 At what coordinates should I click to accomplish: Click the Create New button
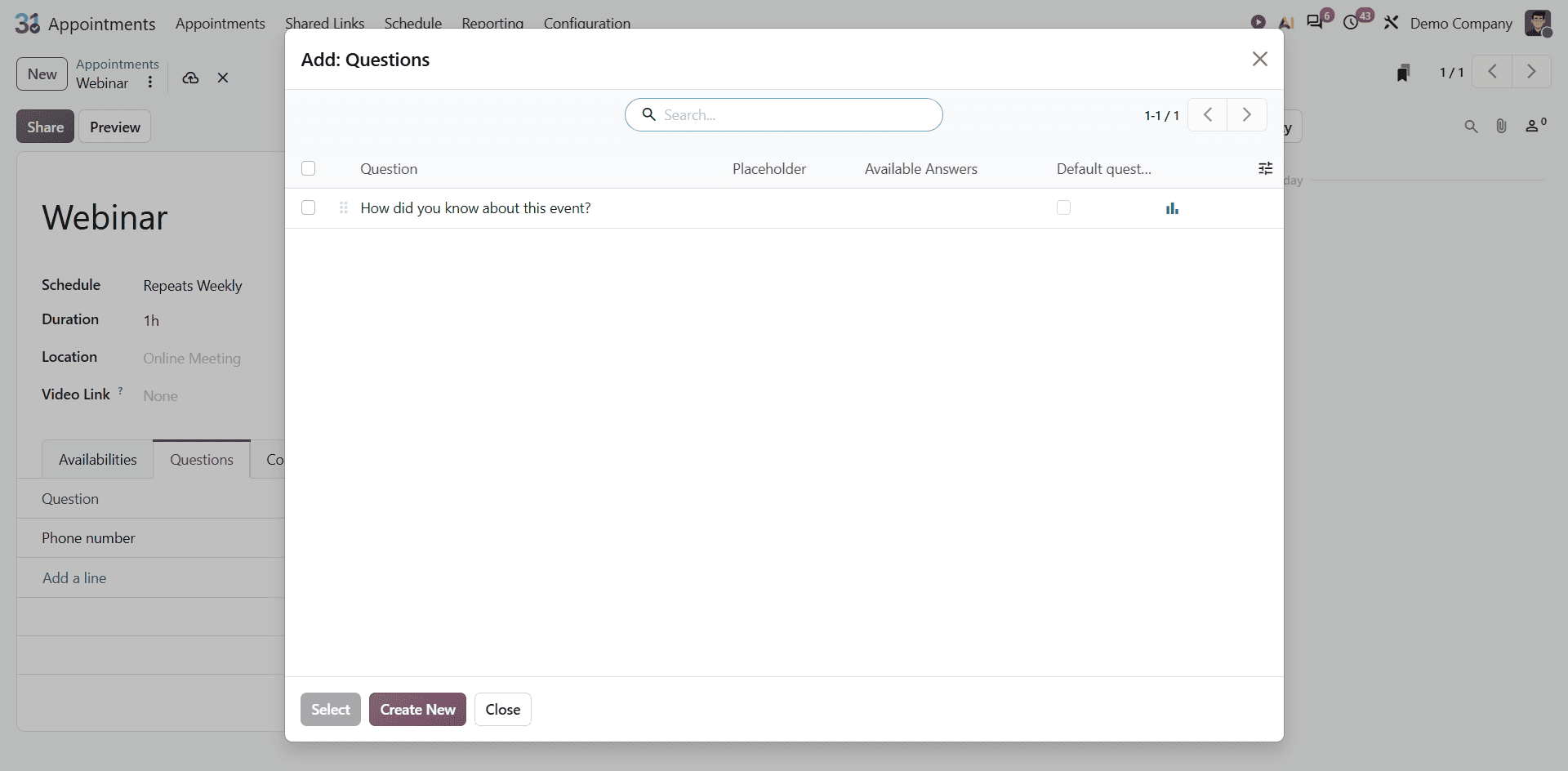click(417, 709)
